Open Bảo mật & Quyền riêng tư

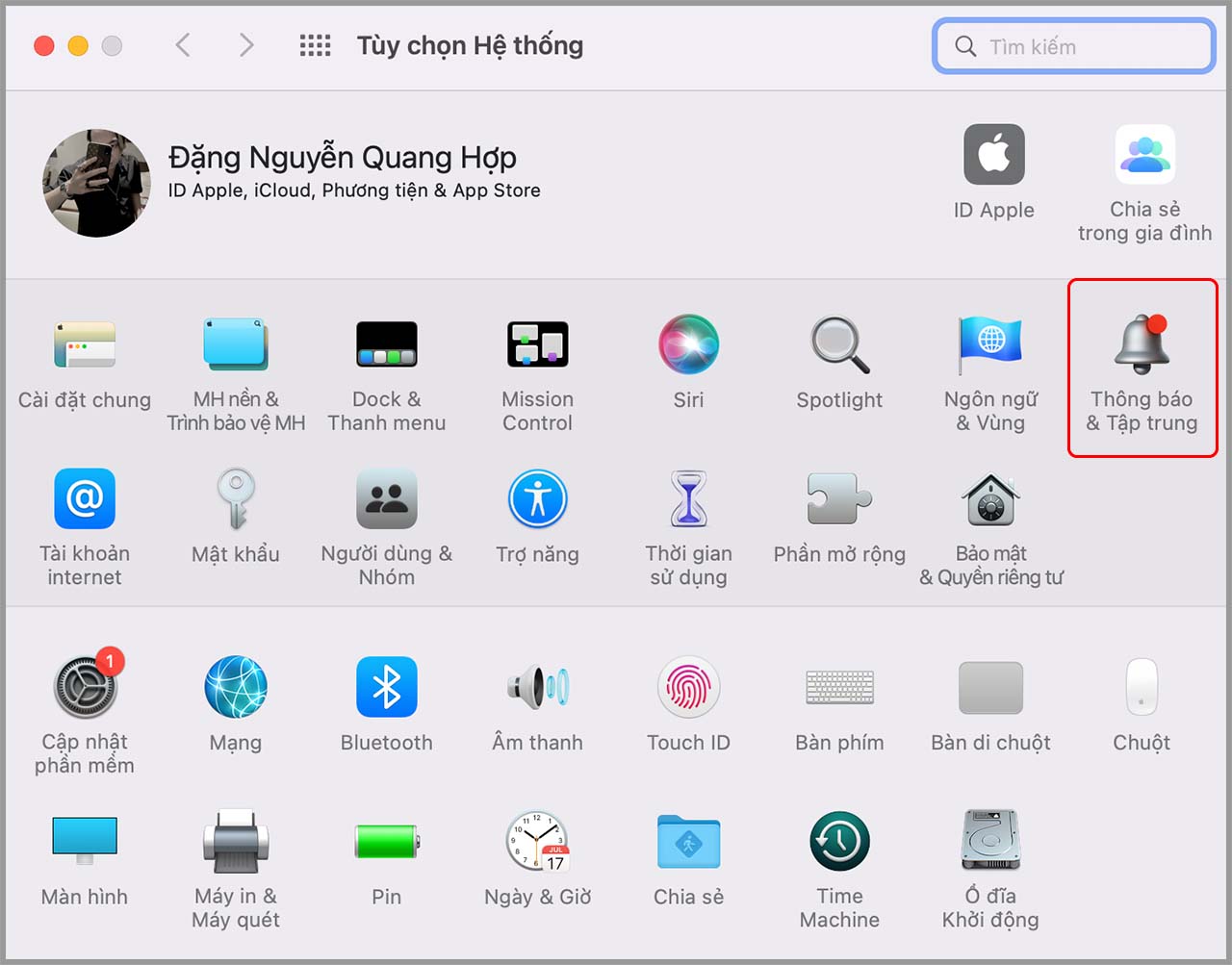tap(990, 497)
